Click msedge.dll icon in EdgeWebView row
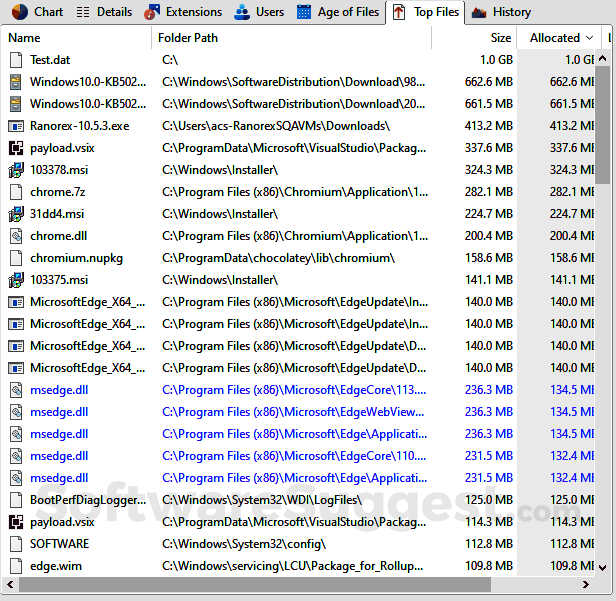This screenshot has width=616, height=601. click(x=16, y=412)
